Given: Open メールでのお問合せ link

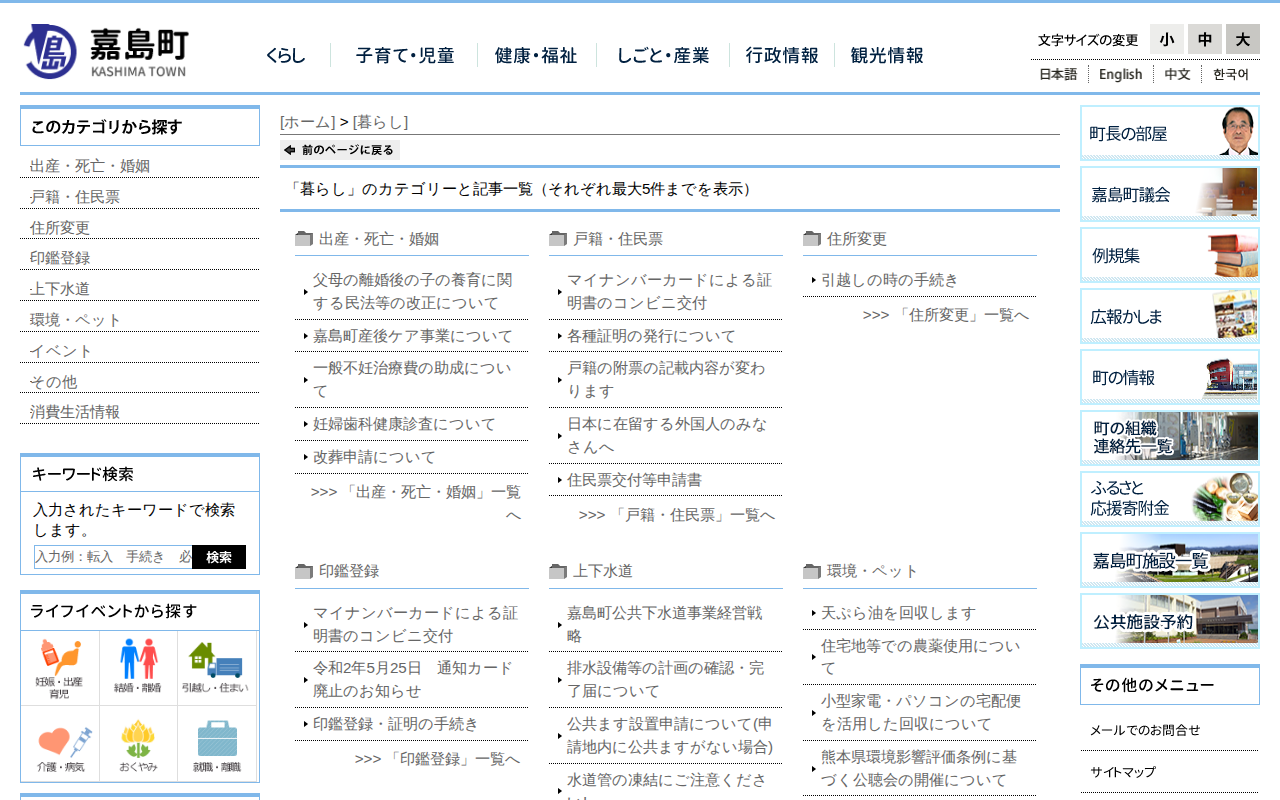Looking at the screenshot, I should click(x=1145, y=730).
